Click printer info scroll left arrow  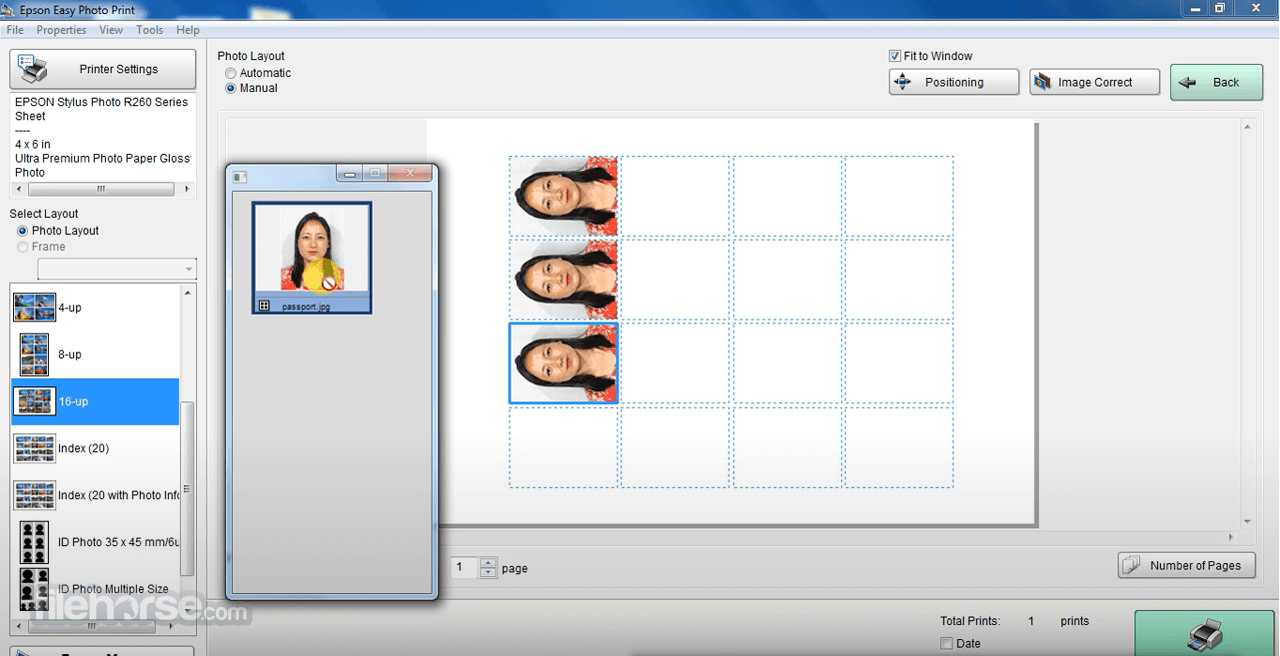click(19, 188)
